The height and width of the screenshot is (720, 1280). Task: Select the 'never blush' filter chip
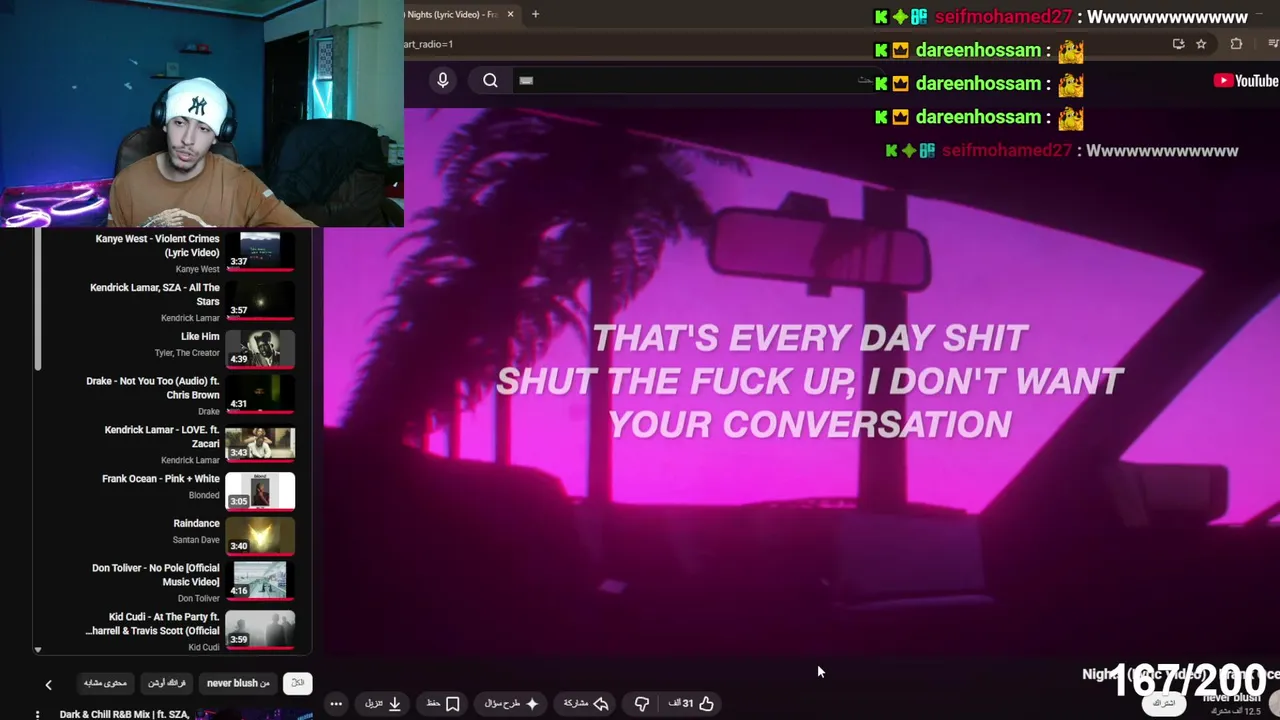point(238,683)
